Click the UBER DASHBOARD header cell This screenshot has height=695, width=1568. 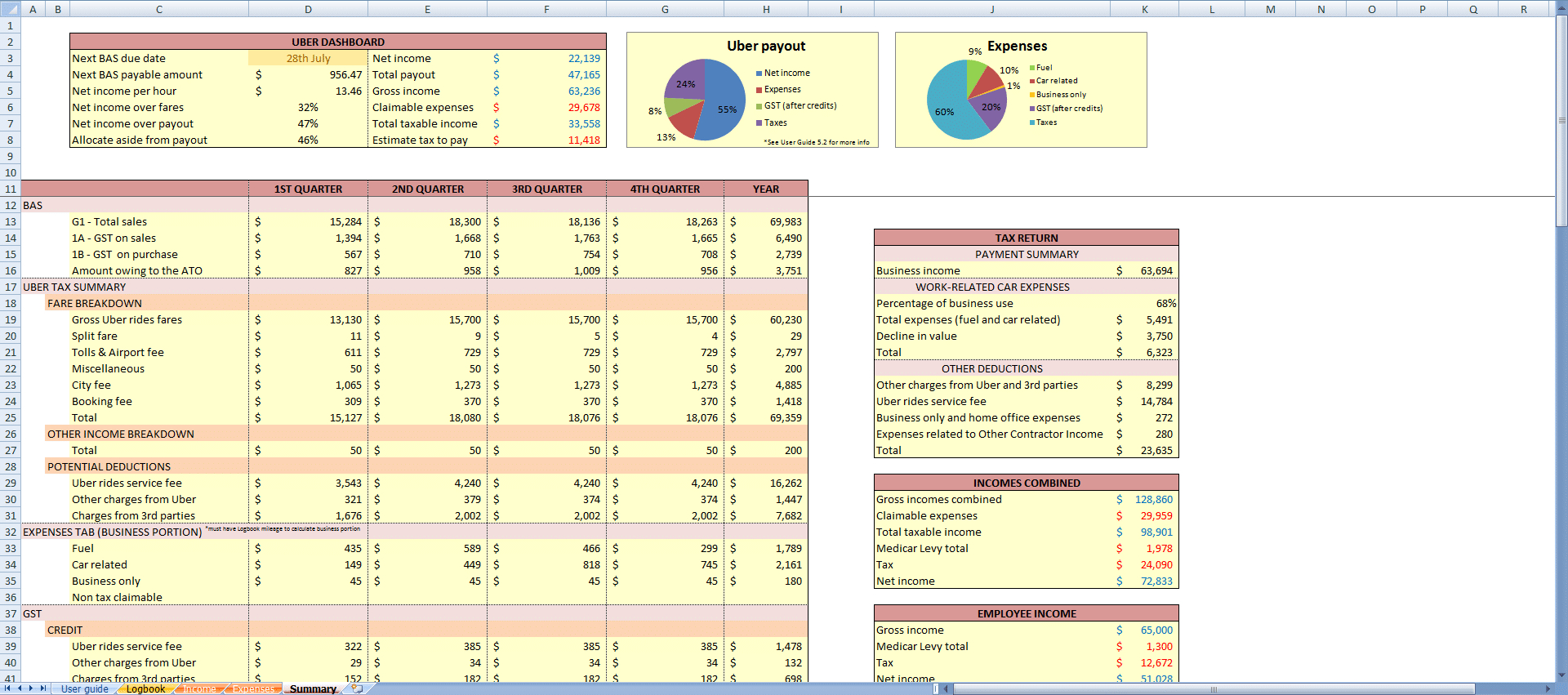pyautogui.click(x=338, y=42)
